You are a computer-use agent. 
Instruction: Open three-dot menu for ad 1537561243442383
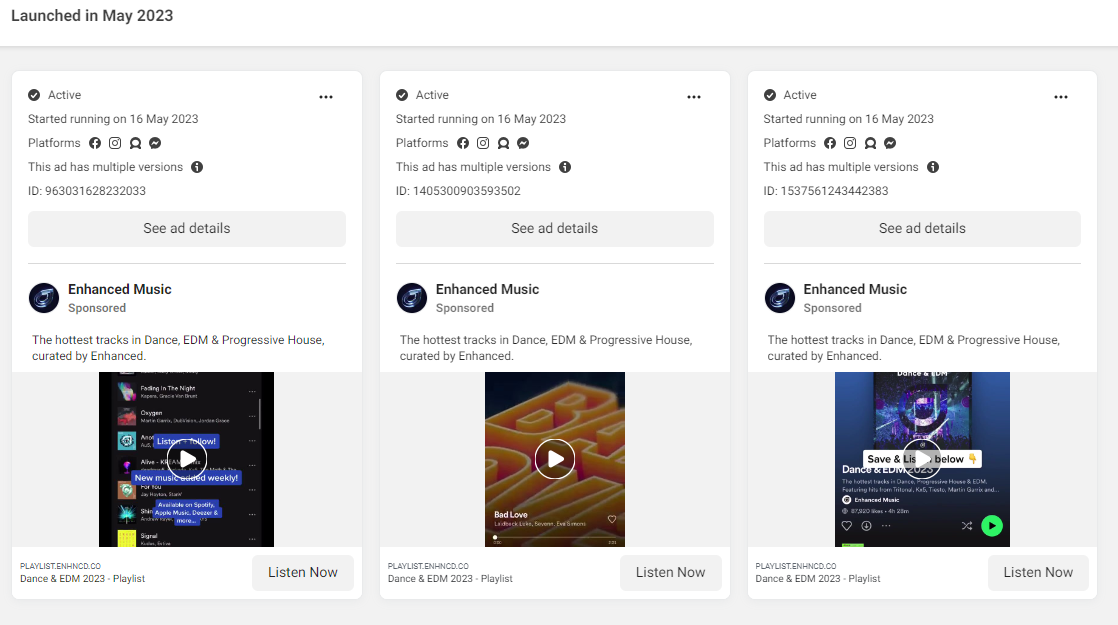click(1061, 97)
